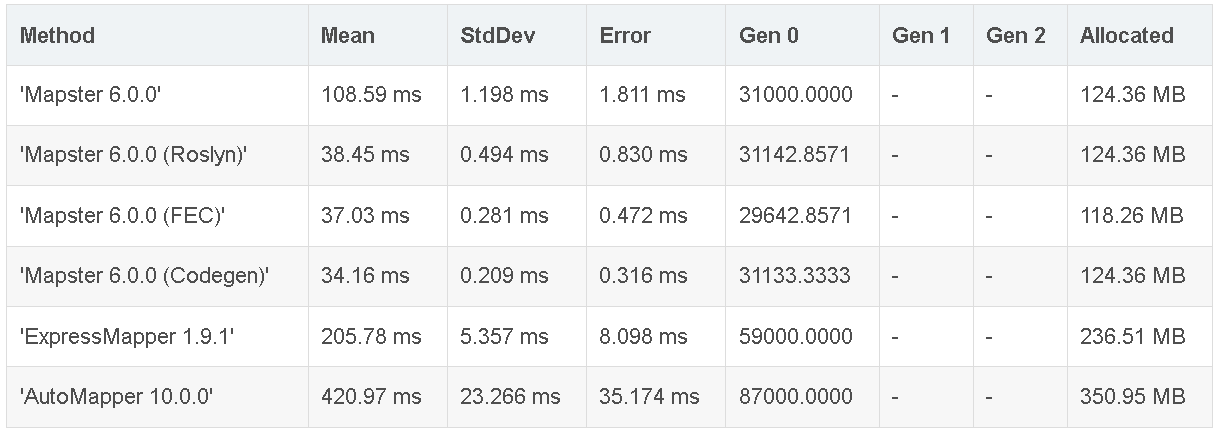Click the Method column header
Screen dimensions: 1218x434
click(57, 35)
